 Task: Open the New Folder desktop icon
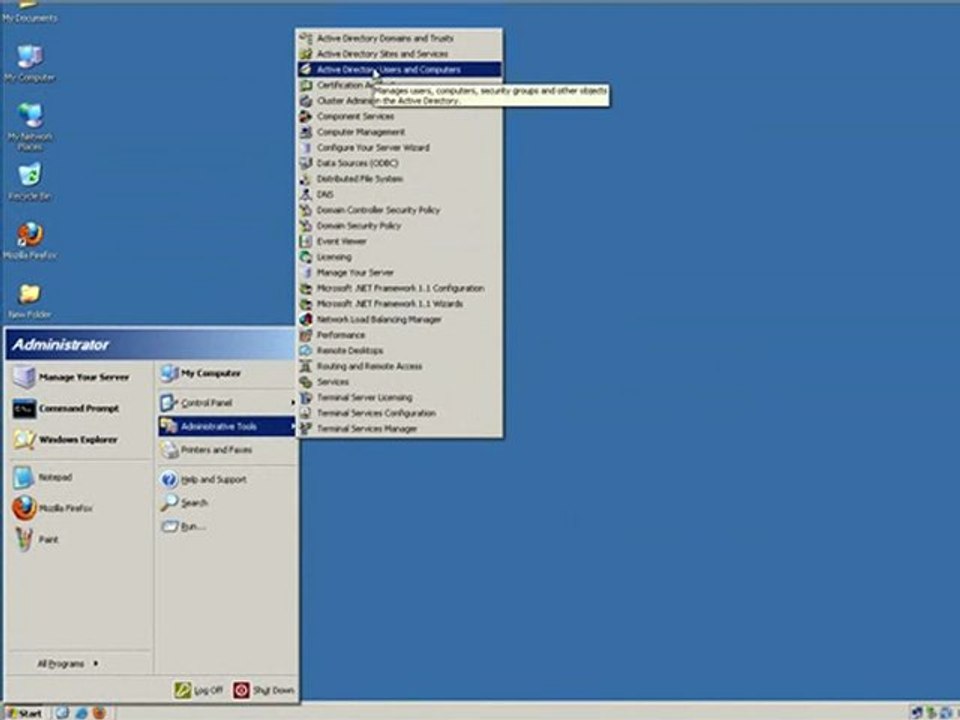[x=29, y=301]
